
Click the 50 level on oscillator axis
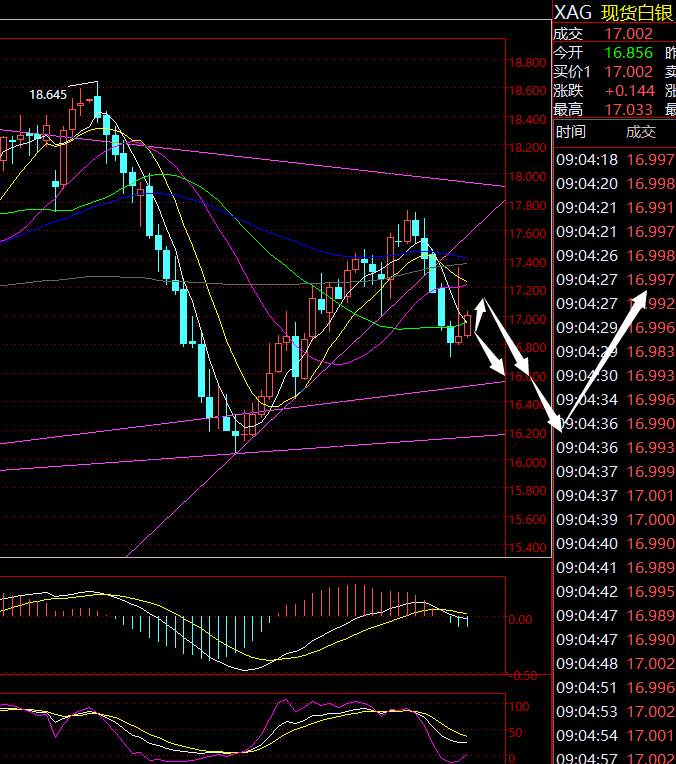[516, 732]
